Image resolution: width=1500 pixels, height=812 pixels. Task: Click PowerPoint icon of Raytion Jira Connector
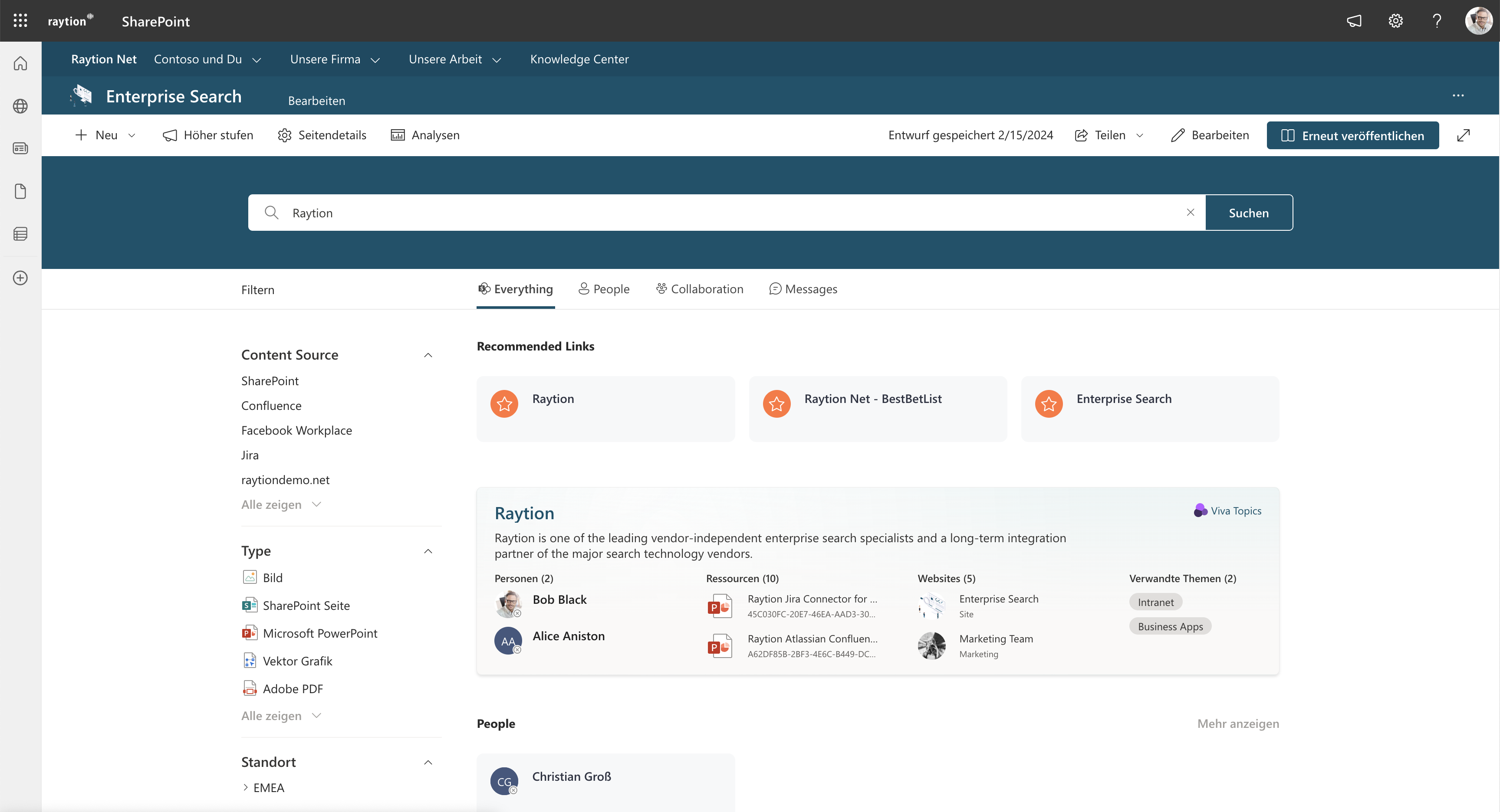point(720,606)
